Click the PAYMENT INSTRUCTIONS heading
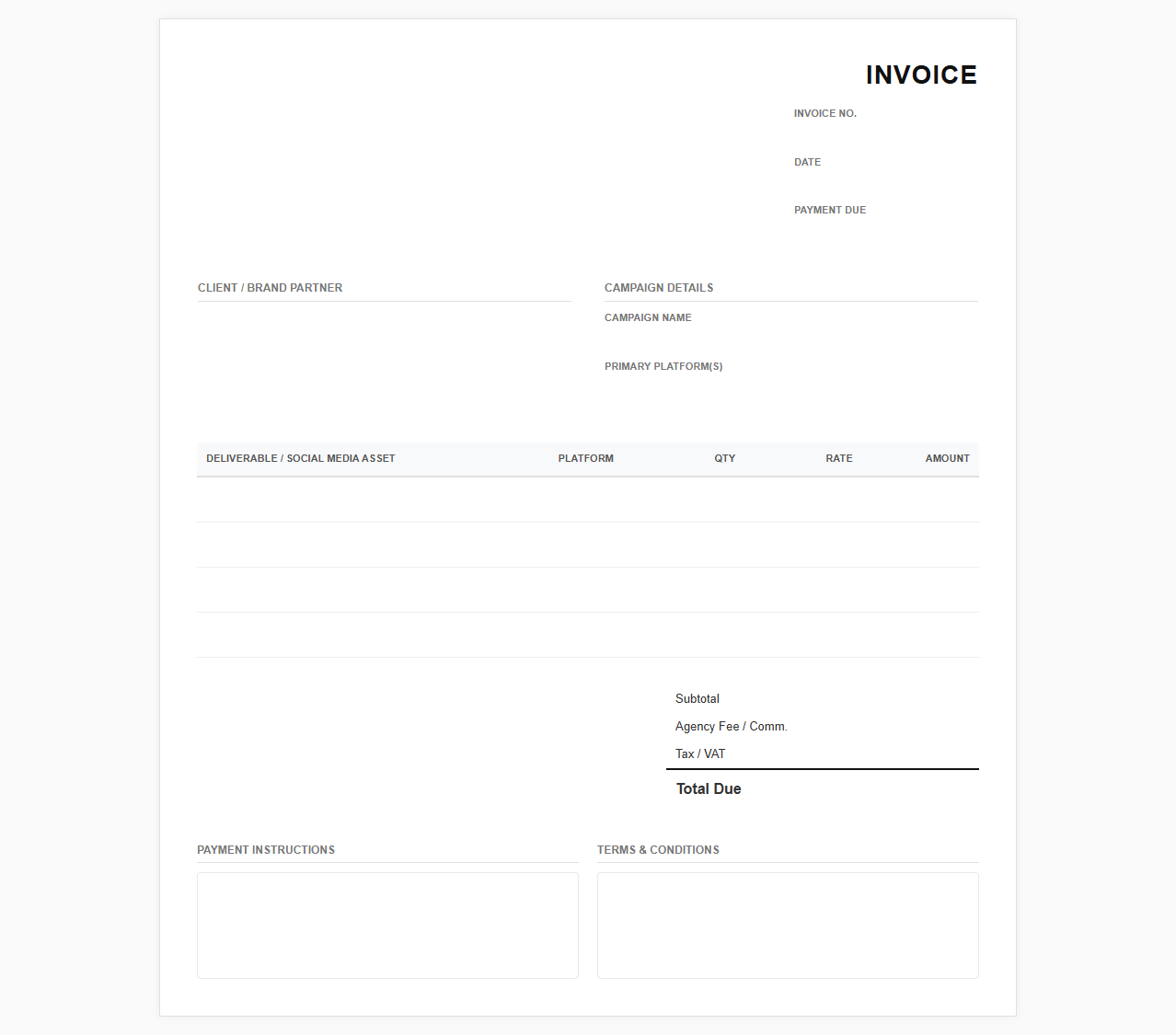The image size is (1176, 1035). 266,850
